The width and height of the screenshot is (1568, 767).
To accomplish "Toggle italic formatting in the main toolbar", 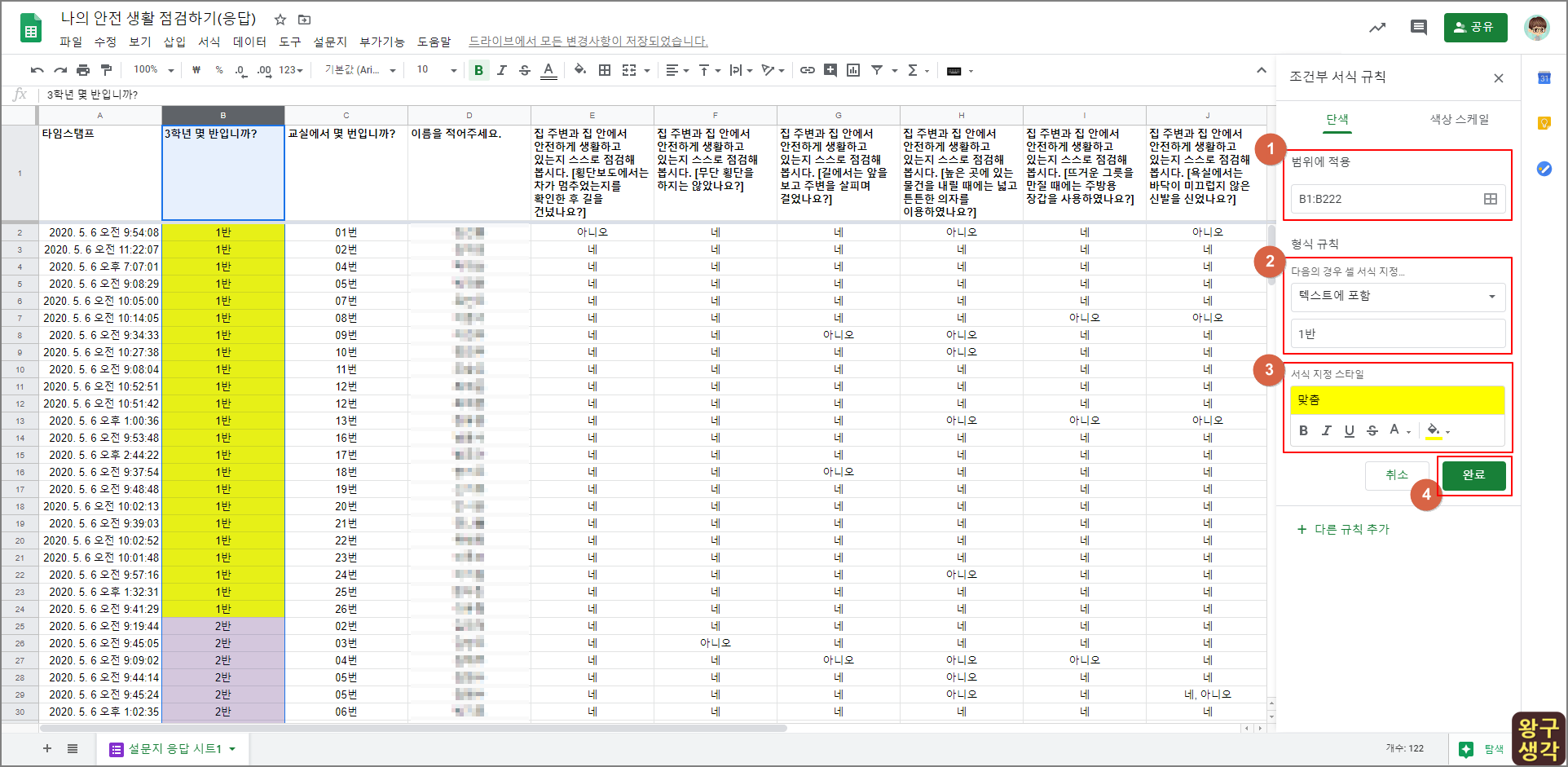I will tap(501, 70).
